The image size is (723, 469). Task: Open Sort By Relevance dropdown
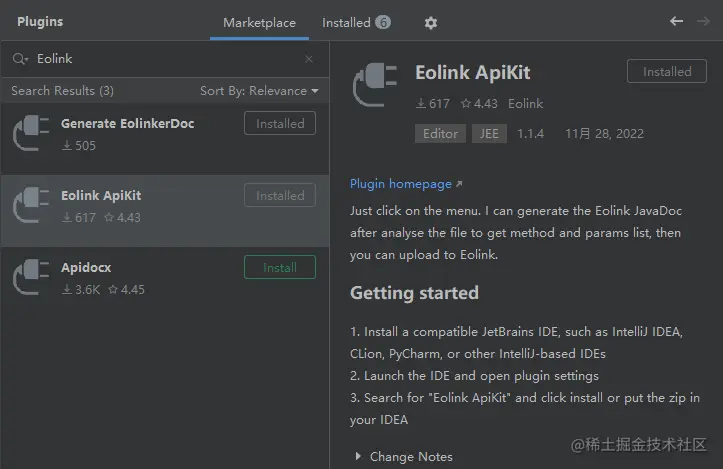(259, 91)
